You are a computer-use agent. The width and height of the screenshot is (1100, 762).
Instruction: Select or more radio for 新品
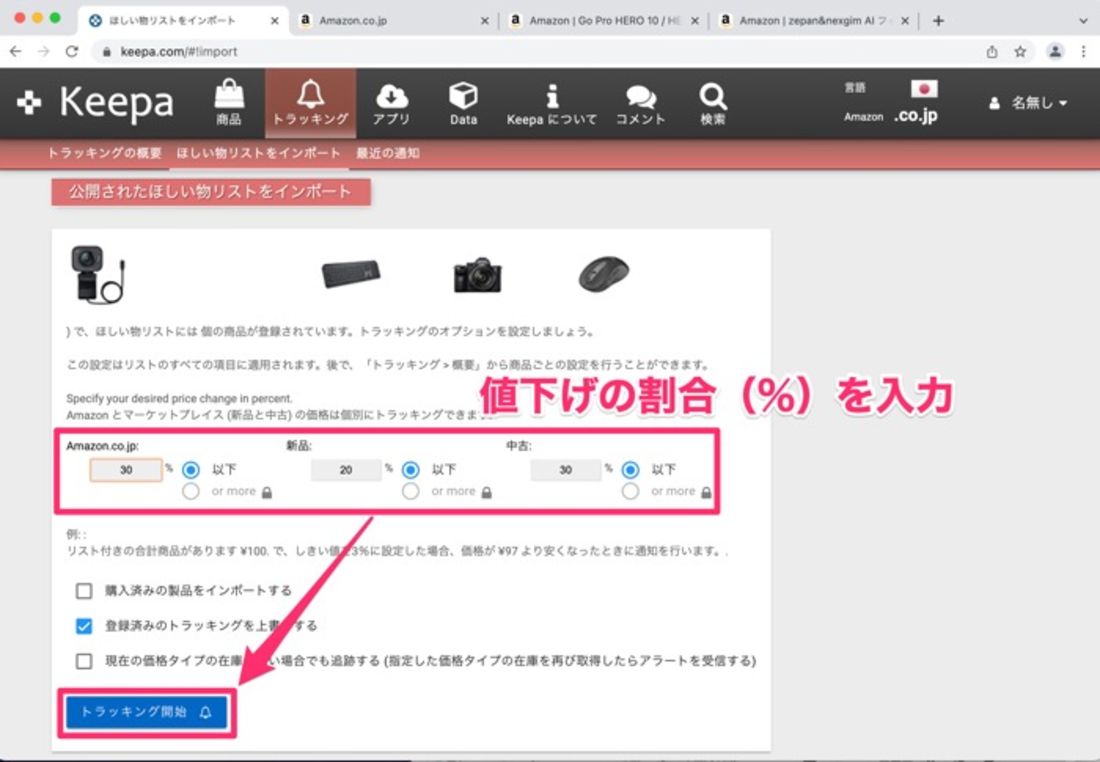tap(410, 491)
